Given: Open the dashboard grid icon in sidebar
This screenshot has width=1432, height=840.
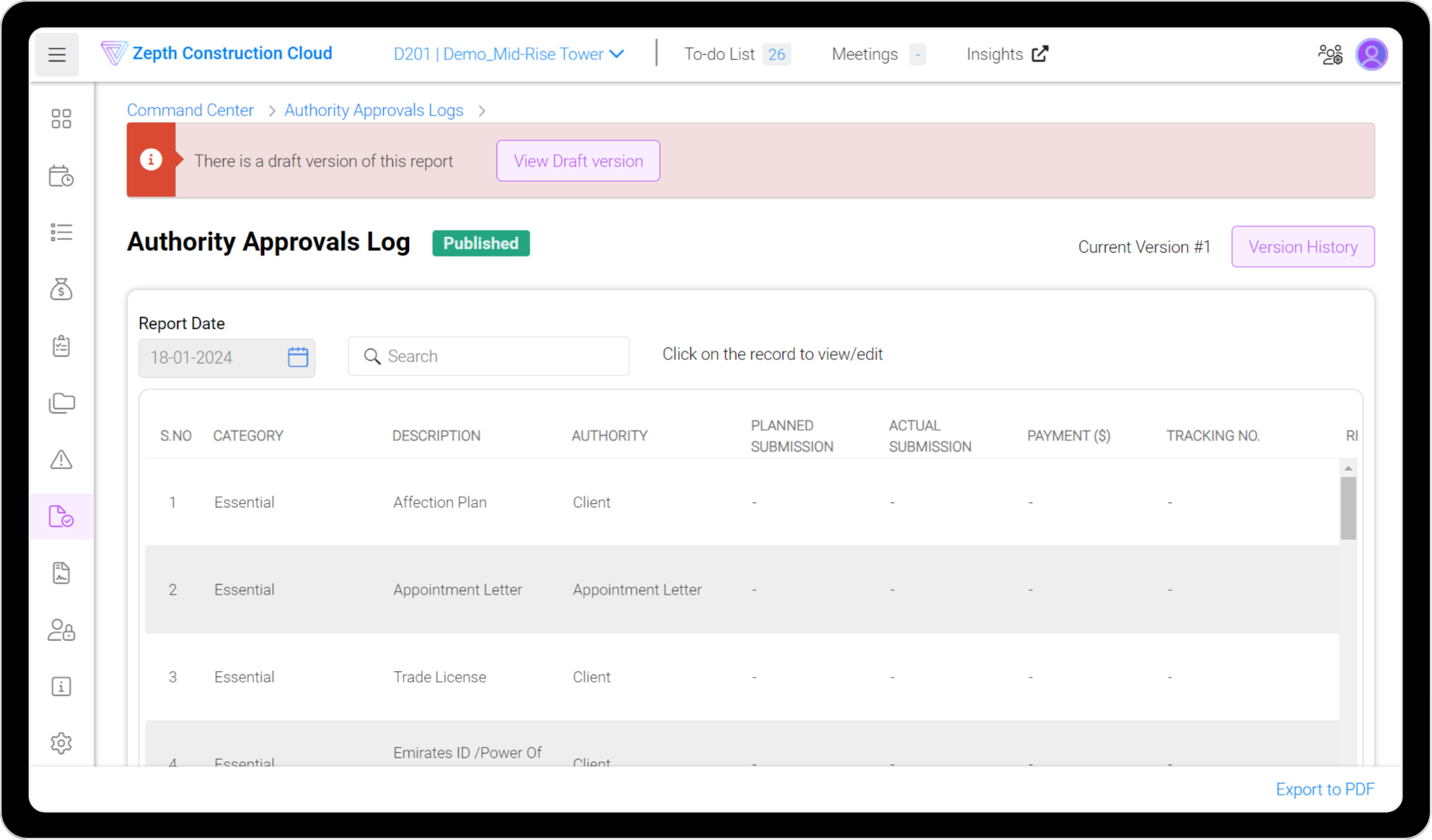Looking at the screenshot, I should (61, 119).
